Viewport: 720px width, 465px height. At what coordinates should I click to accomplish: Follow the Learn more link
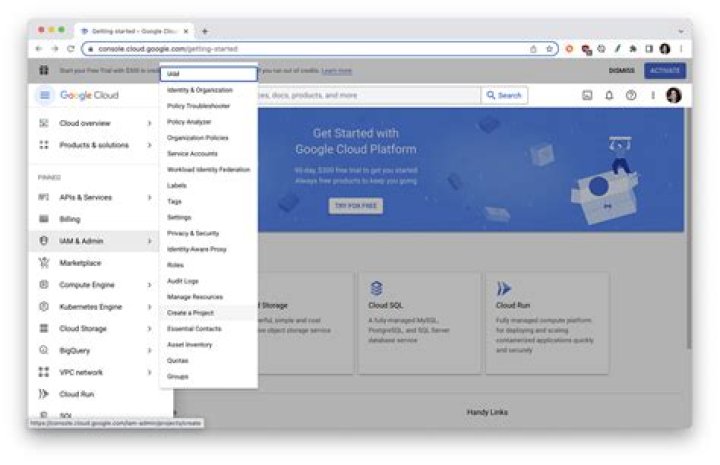[x=337, y=71]
